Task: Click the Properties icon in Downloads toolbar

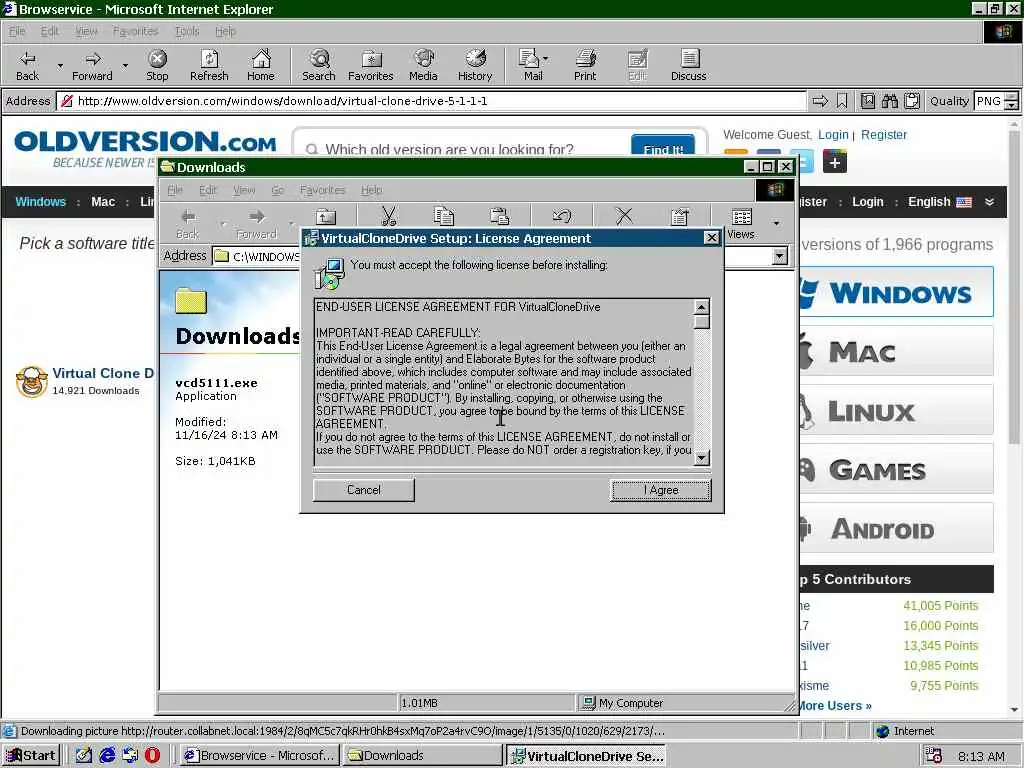Action: 680,216
